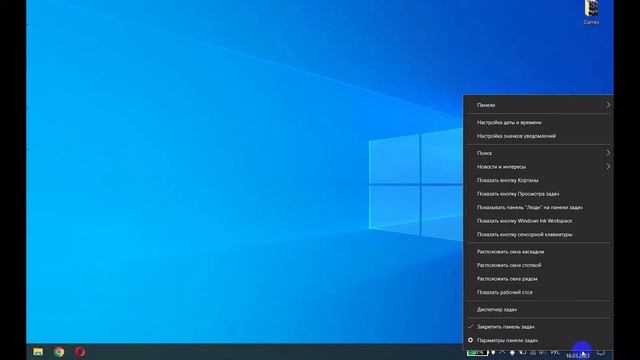Viewport: 640px width, 360px height.
Task: Select Расположить окна каскадом
Action: click(538, 252)
